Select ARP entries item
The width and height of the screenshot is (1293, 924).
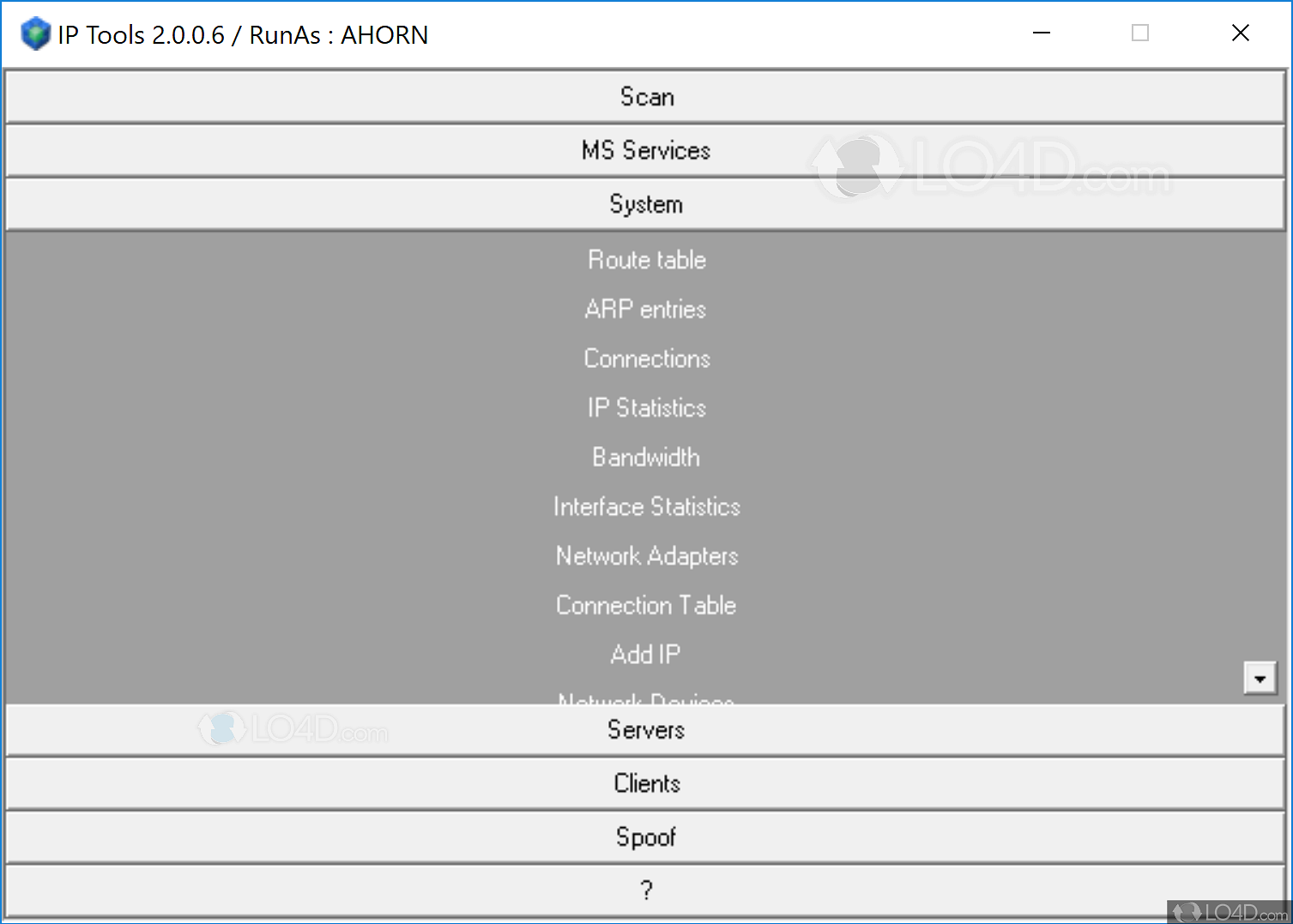coord(645,309)
